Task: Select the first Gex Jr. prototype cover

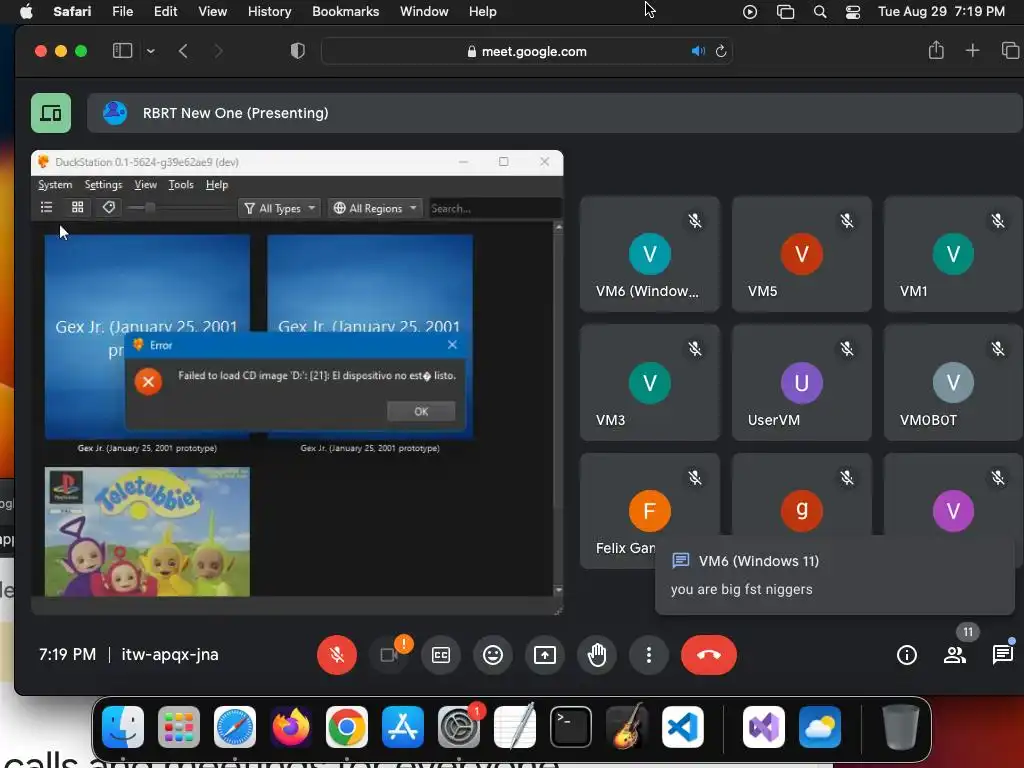Action: [147, 336]
